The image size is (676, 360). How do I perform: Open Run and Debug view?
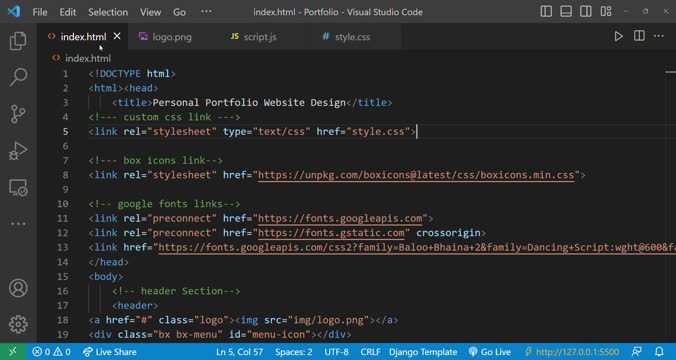tap(18, 150)
